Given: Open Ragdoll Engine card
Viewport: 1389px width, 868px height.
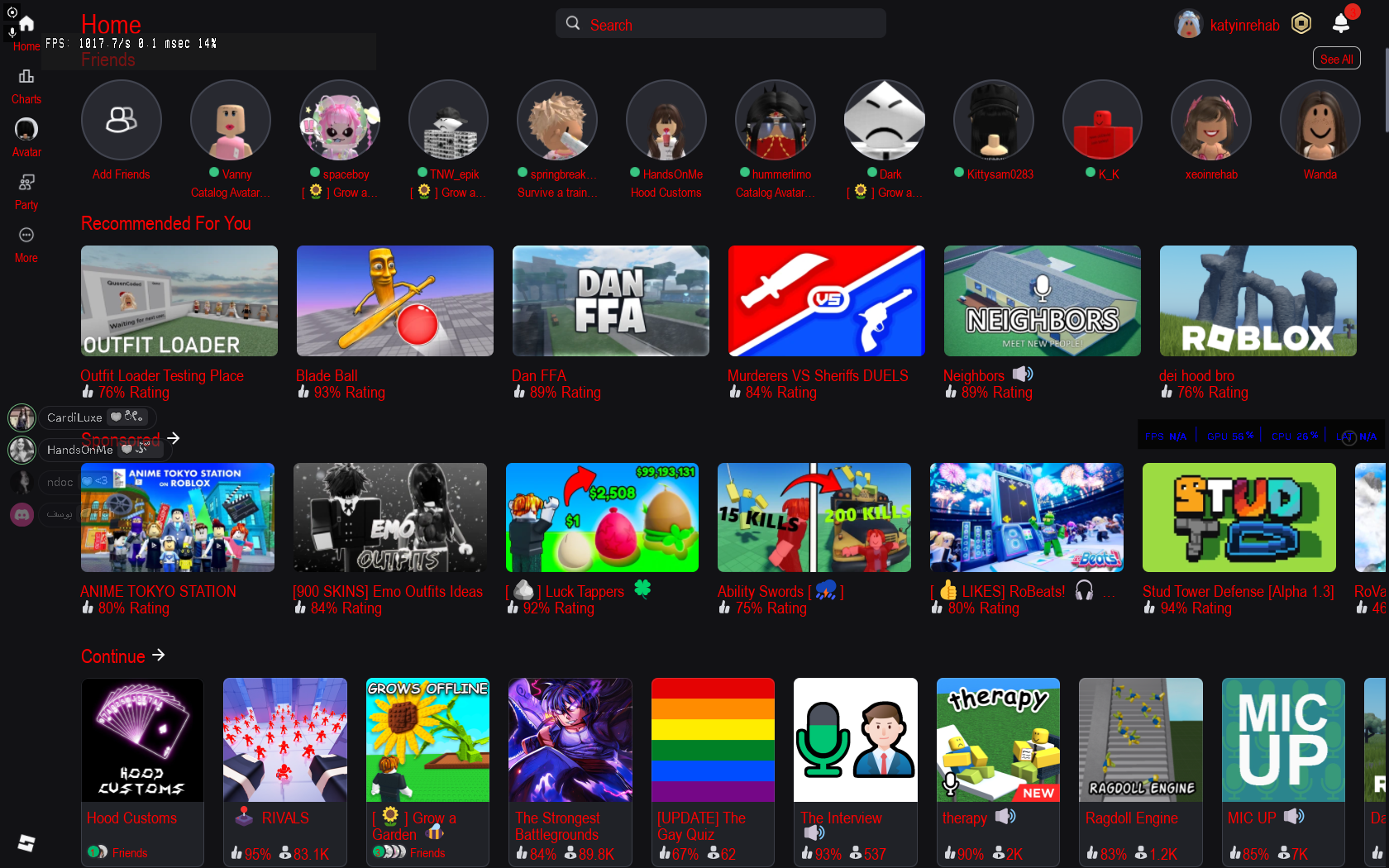Looking at the screenshot, I should [x=1141, y=772].
